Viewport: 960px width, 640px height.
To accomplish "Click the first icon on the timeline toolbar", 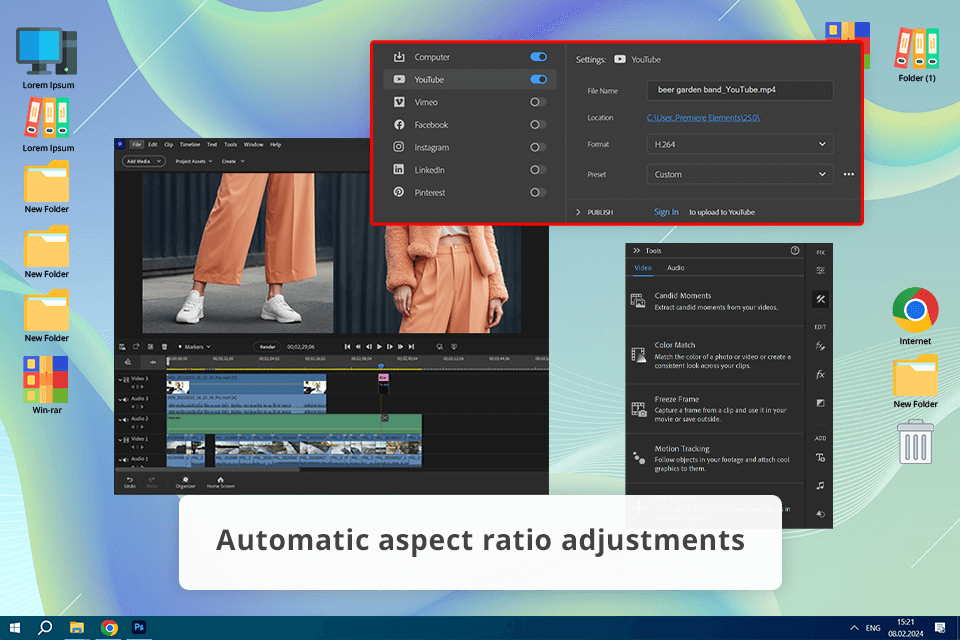I will pyautogui.click(x=122, y=347).
